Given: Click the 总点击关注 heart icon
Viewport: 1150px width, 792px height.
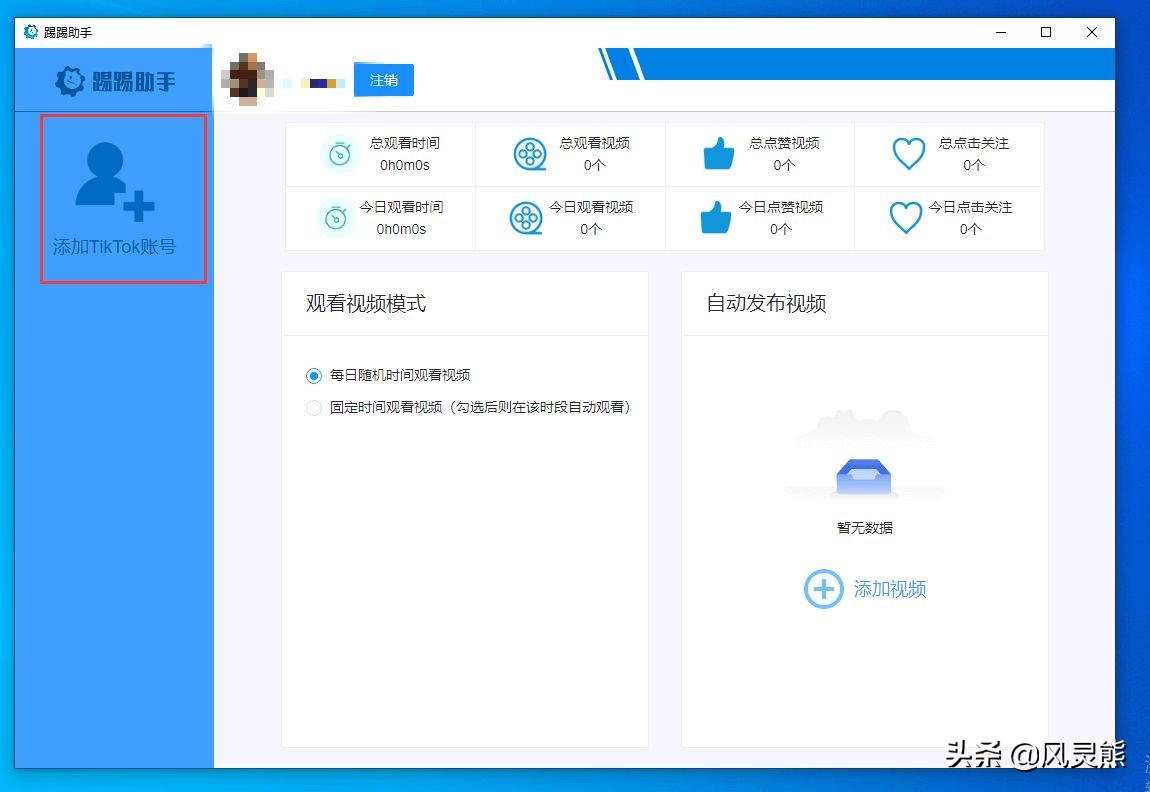Looking at the screenshot, I should click(x=908, y=154).
